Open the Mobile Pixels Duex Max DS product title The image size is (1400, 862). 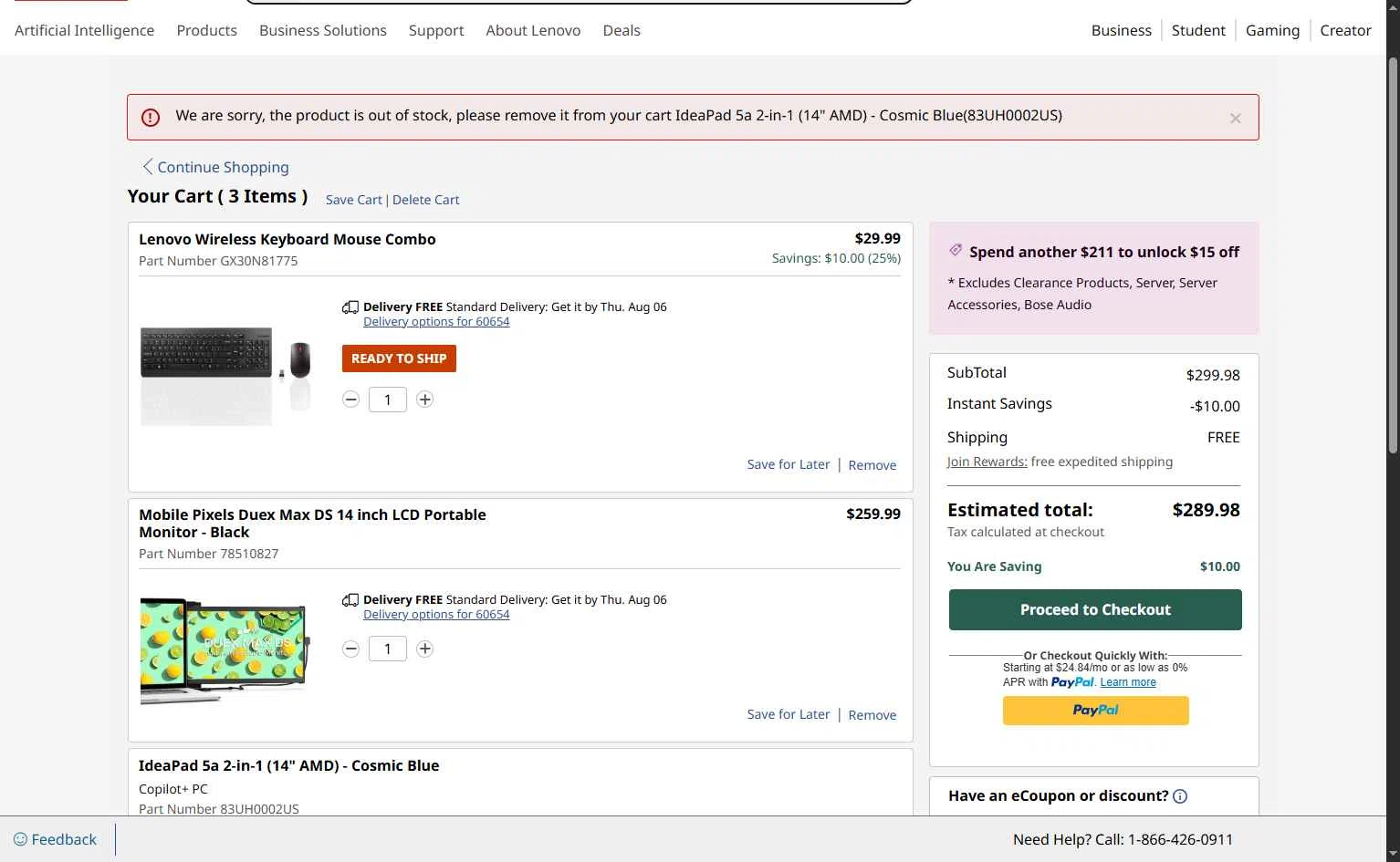tap(312, 524)
